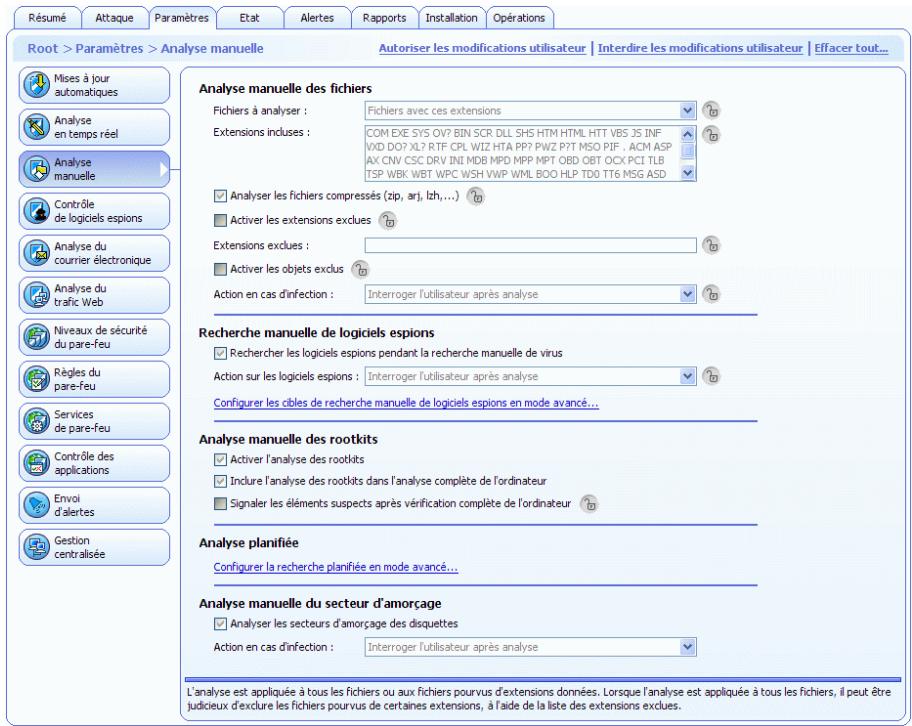The height and width of the screenshot is (726, 912).
Task: Select the Paramètres tab
Action: click(182, 18)
